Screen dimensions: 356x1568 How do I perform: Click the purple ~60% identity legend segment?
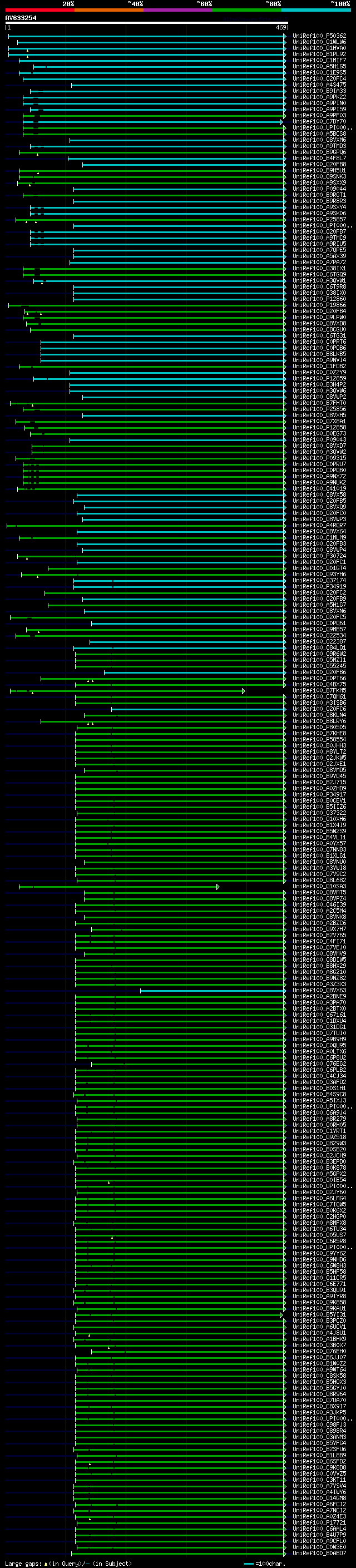tap(177, 10)
